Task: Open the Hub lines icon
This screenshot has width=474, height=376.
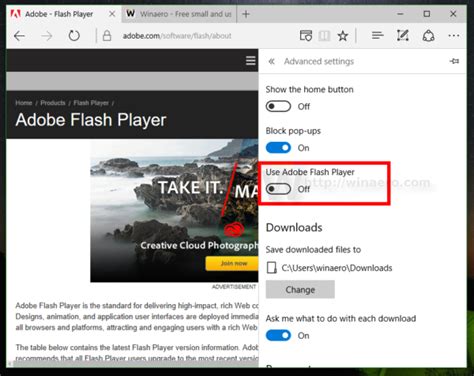Action: coord(378,35)
